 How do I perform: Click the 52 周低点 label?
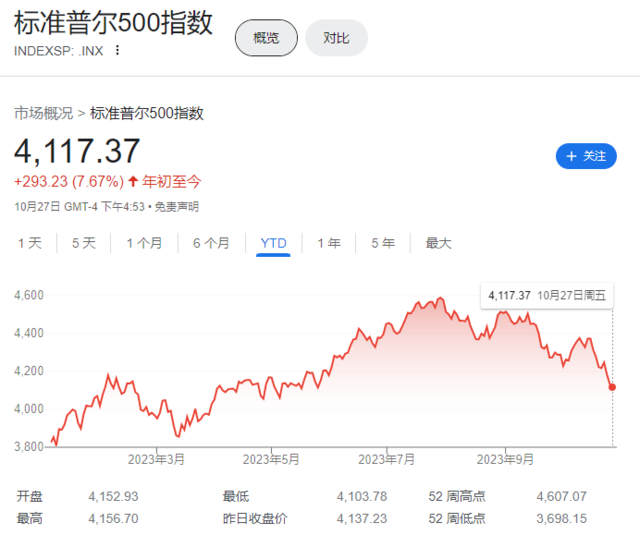coord(457,518)
